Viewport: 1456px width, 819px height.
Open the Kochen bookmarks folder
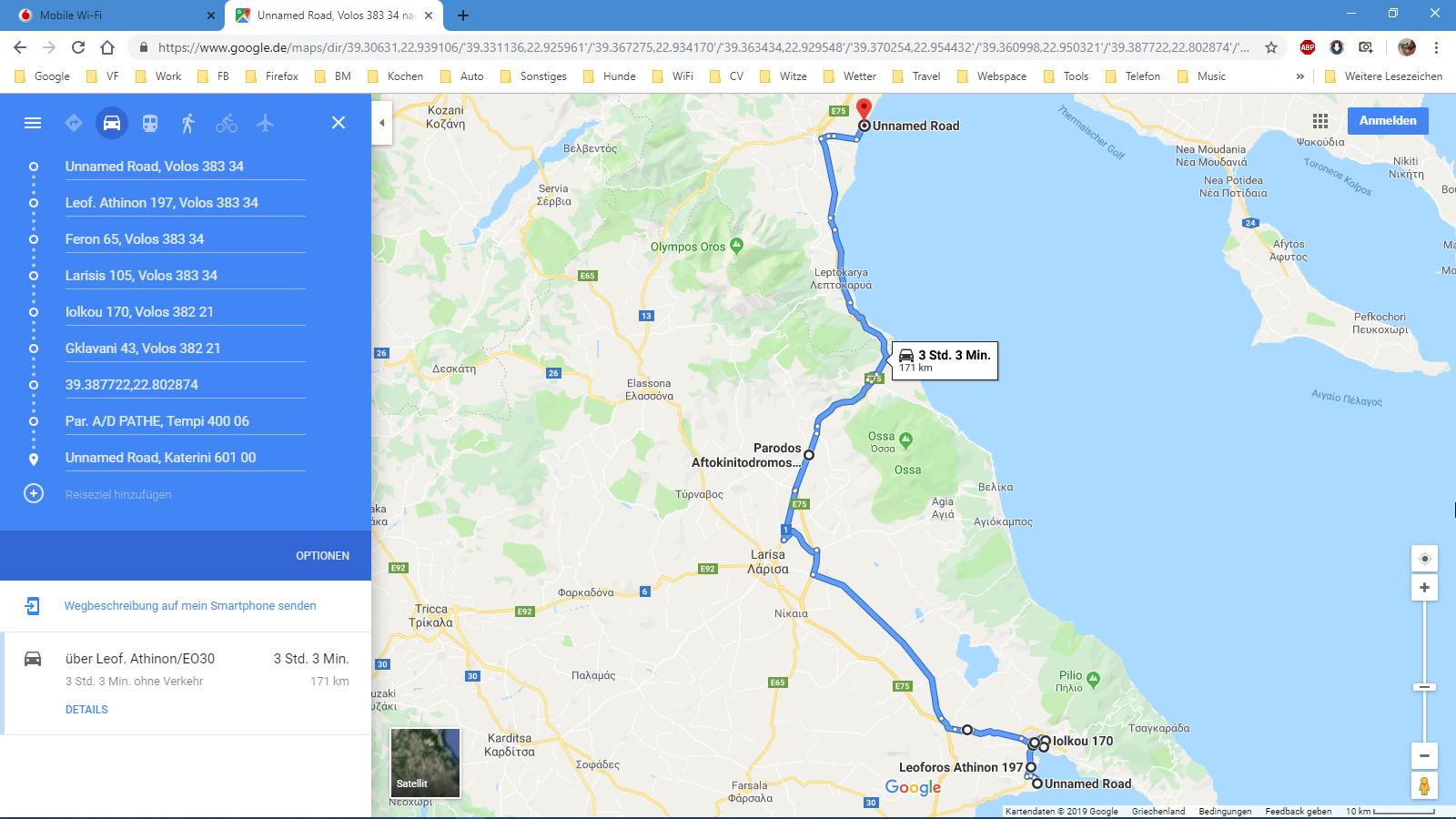pos(395,76)
